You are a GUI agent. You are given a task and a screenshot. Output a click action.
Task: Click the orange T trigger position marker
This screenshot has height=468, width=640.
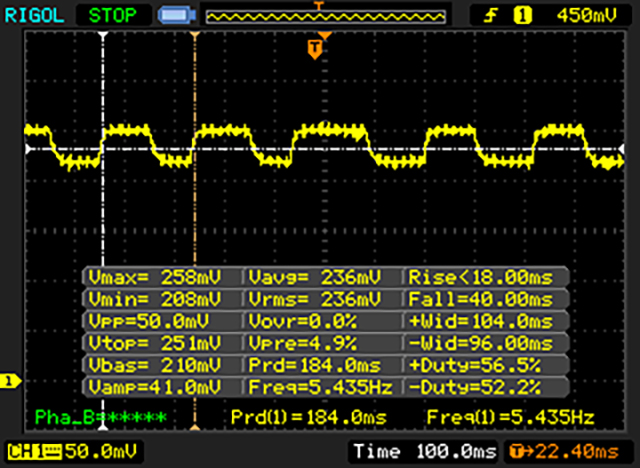tap(315, 49)
